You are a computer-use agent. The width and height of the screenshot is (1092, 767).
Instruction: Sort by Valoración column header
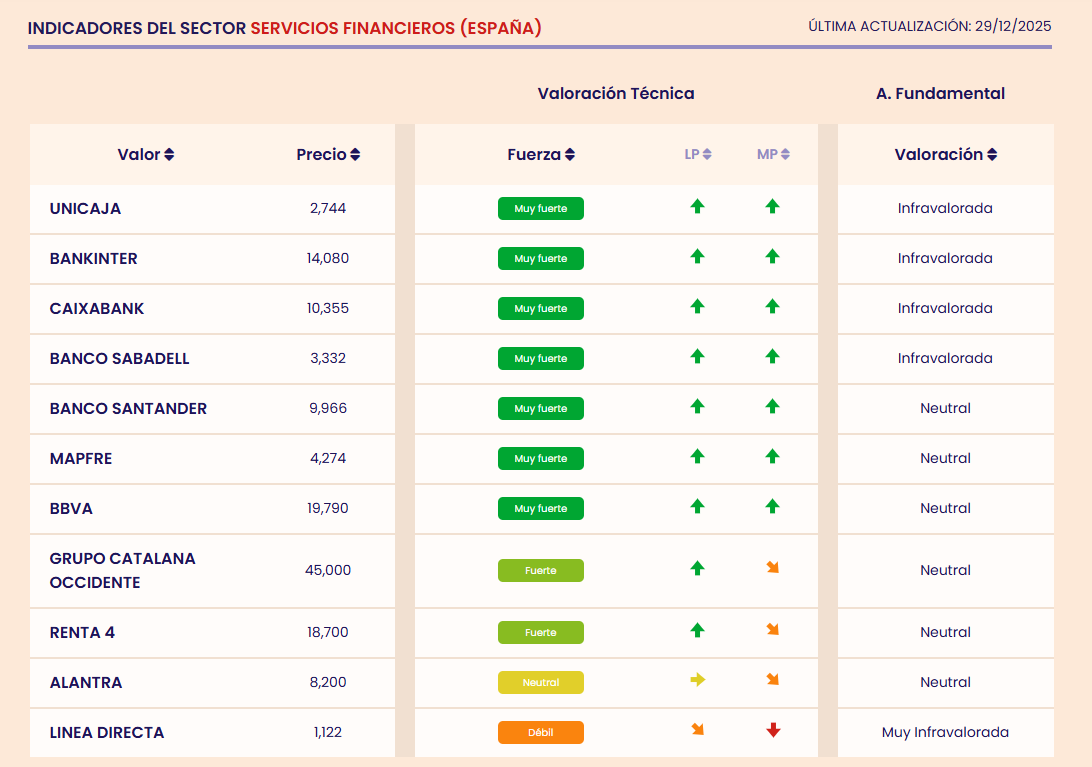click(945, 155)
